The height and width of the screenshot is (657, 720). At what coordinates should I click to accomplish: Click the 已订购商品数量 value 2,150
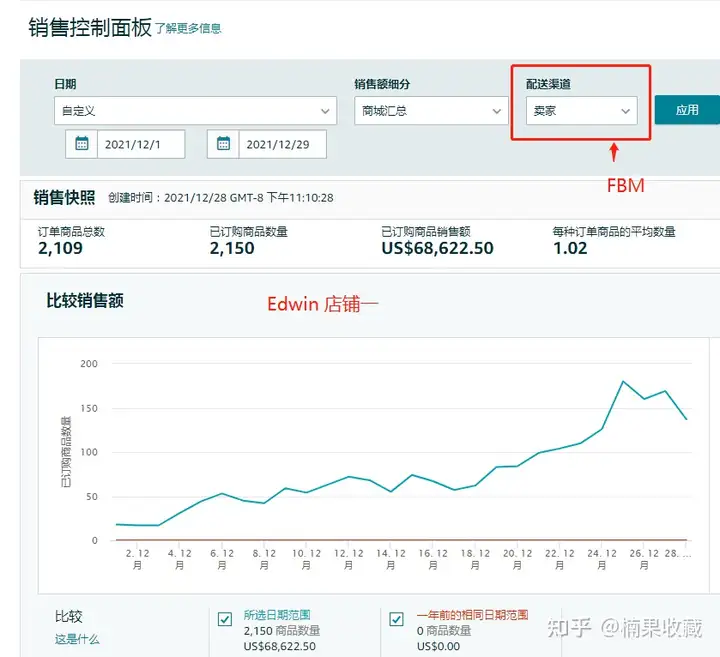pyautogui.click(x=232, y=248)
